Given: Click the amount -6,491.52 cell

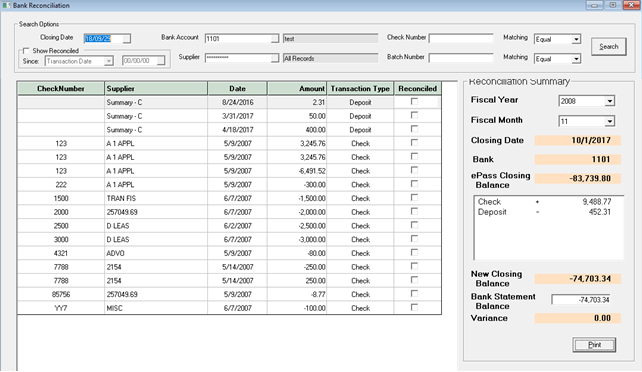Looking at the screenshot, I should click(297, 171).
